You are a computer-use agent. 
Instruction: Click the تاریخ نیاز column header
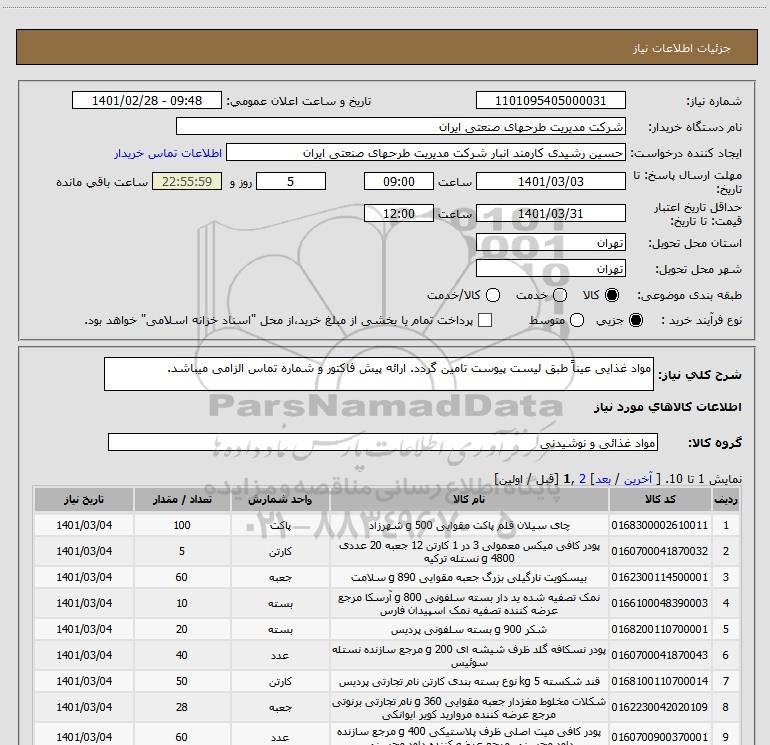(84, 499)
